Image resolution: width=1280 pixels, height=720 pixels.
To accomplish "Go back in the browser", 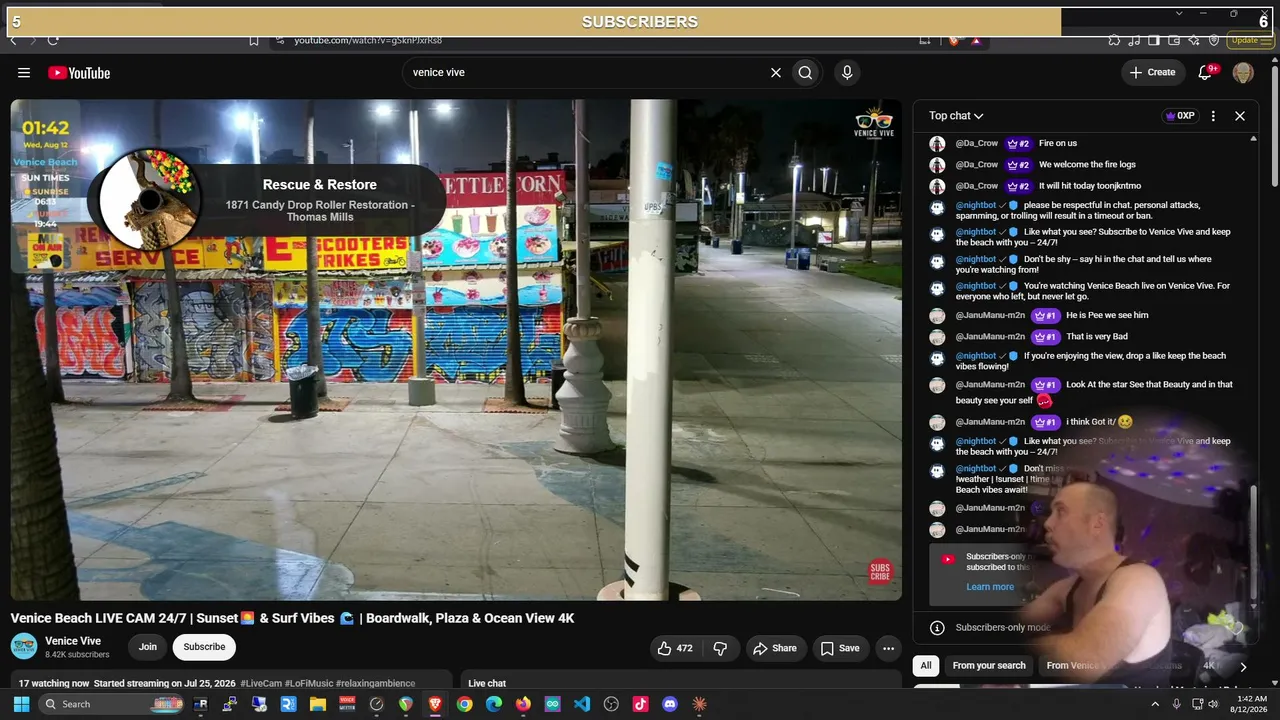I will (x=13, y=40).
